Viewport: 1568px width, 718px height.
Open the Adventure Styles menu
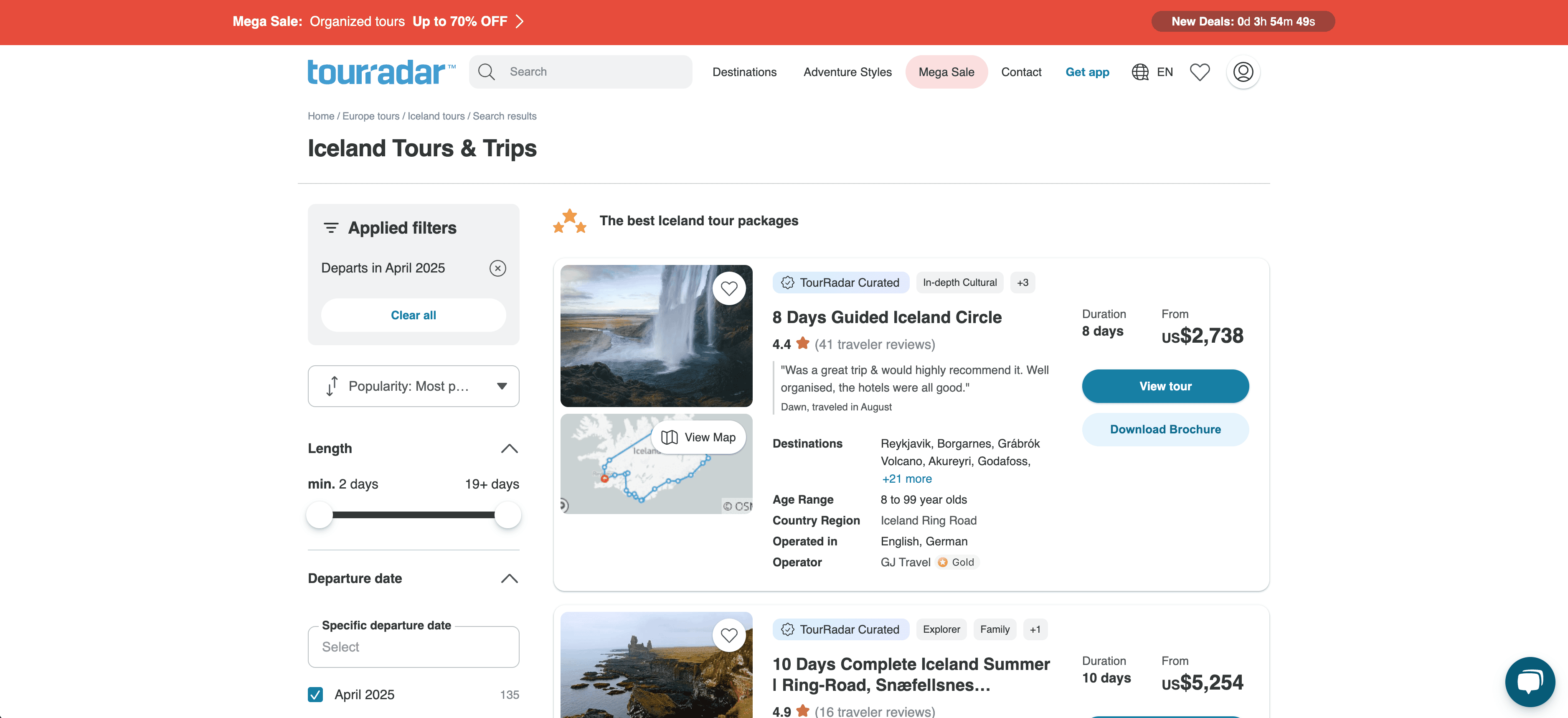coord(847,72)
